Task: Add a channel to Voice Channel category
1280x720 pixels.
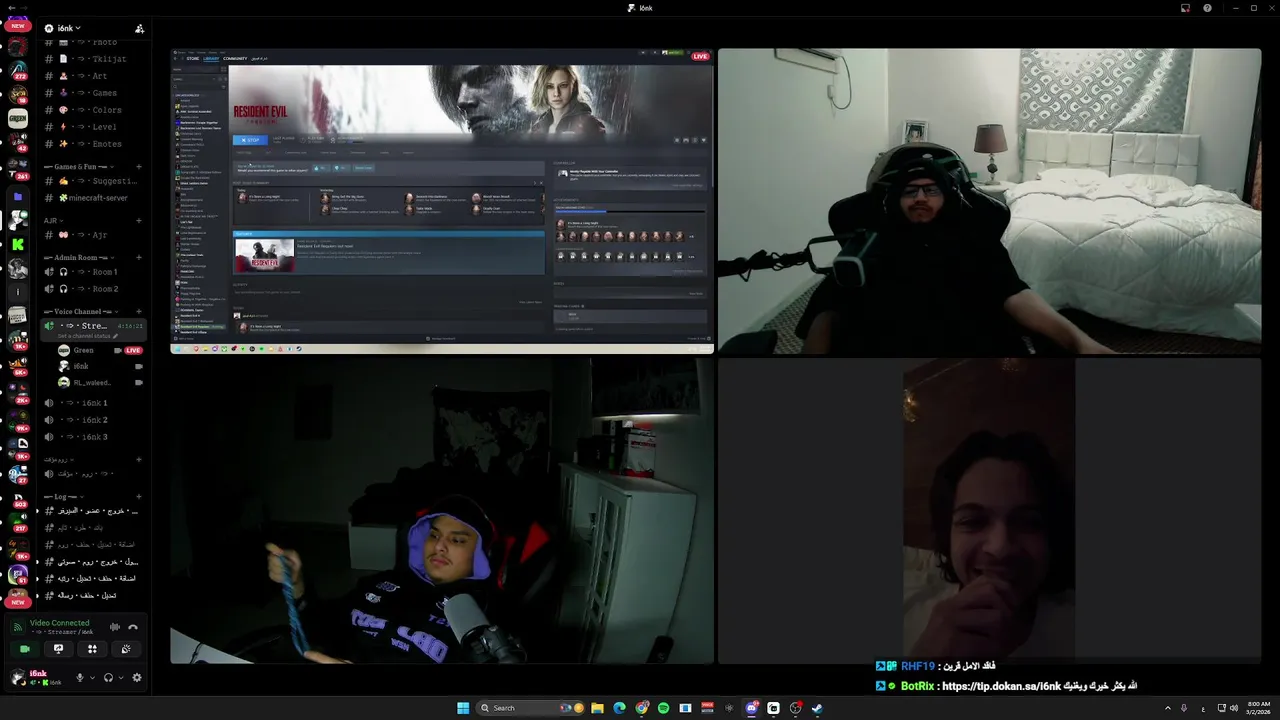Action: 139,311
